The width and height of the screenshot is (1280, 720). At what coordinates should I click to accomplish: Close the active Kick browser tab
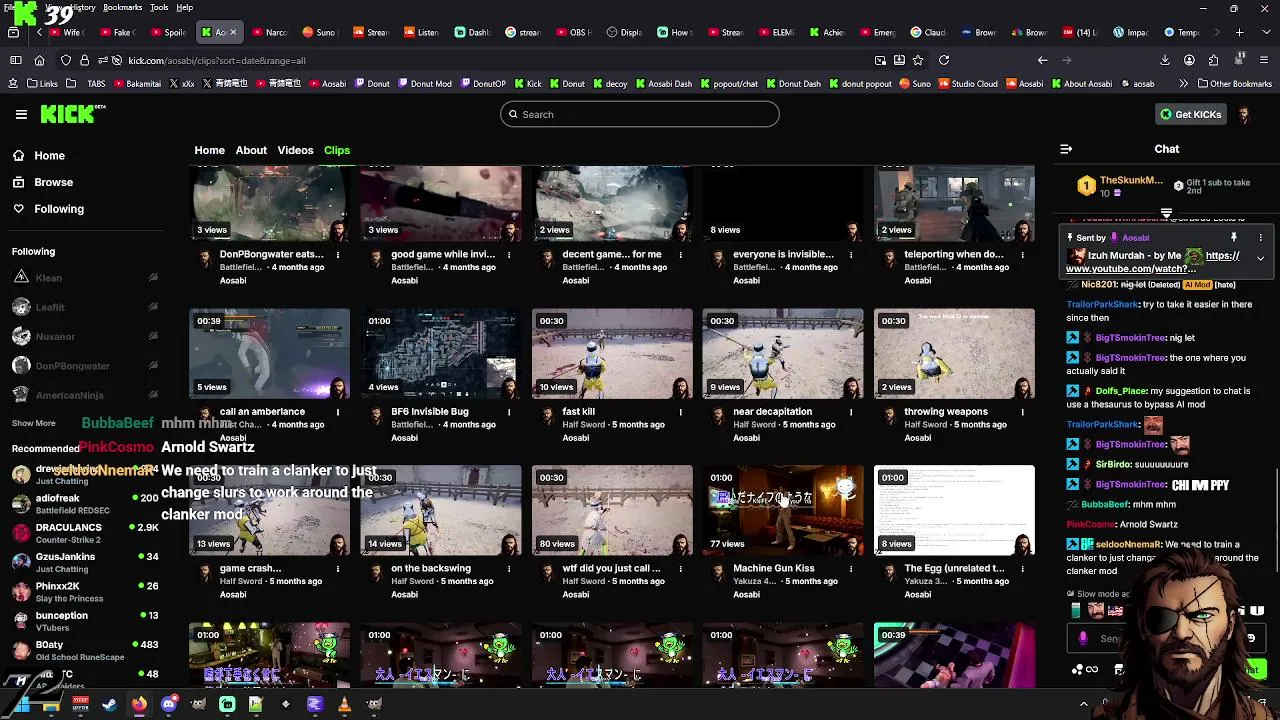(233, 32)
